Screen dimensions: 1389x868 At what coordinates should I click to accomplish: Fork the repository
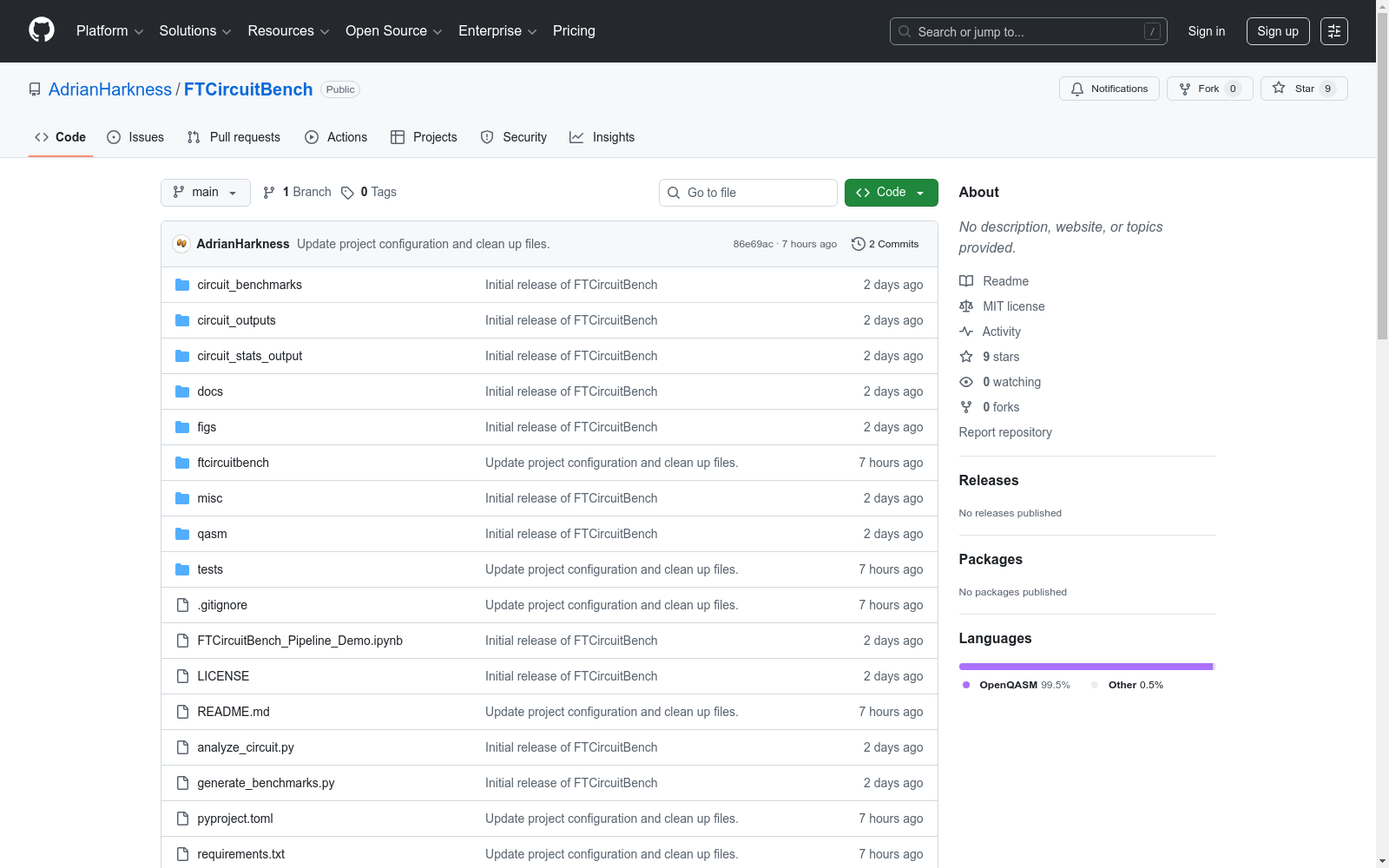tap(1210, 89)
